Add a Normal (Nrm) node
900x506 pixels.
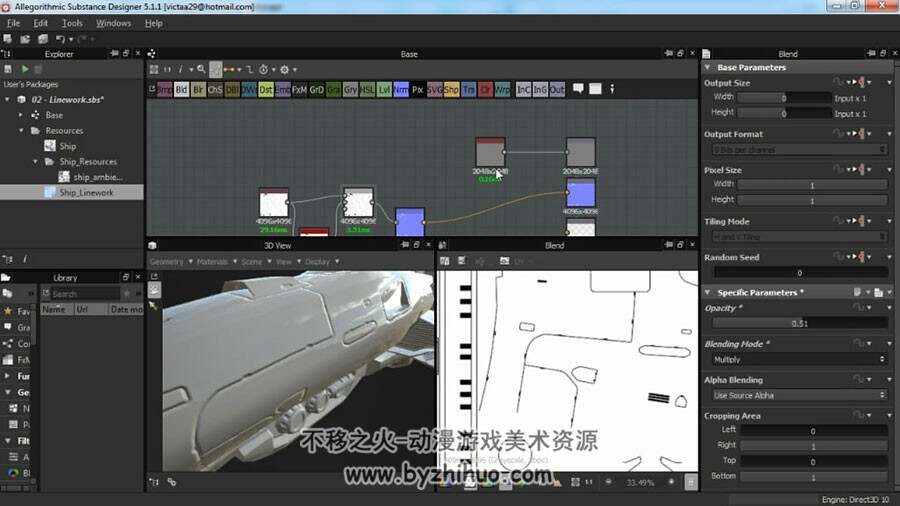[401, 89]
